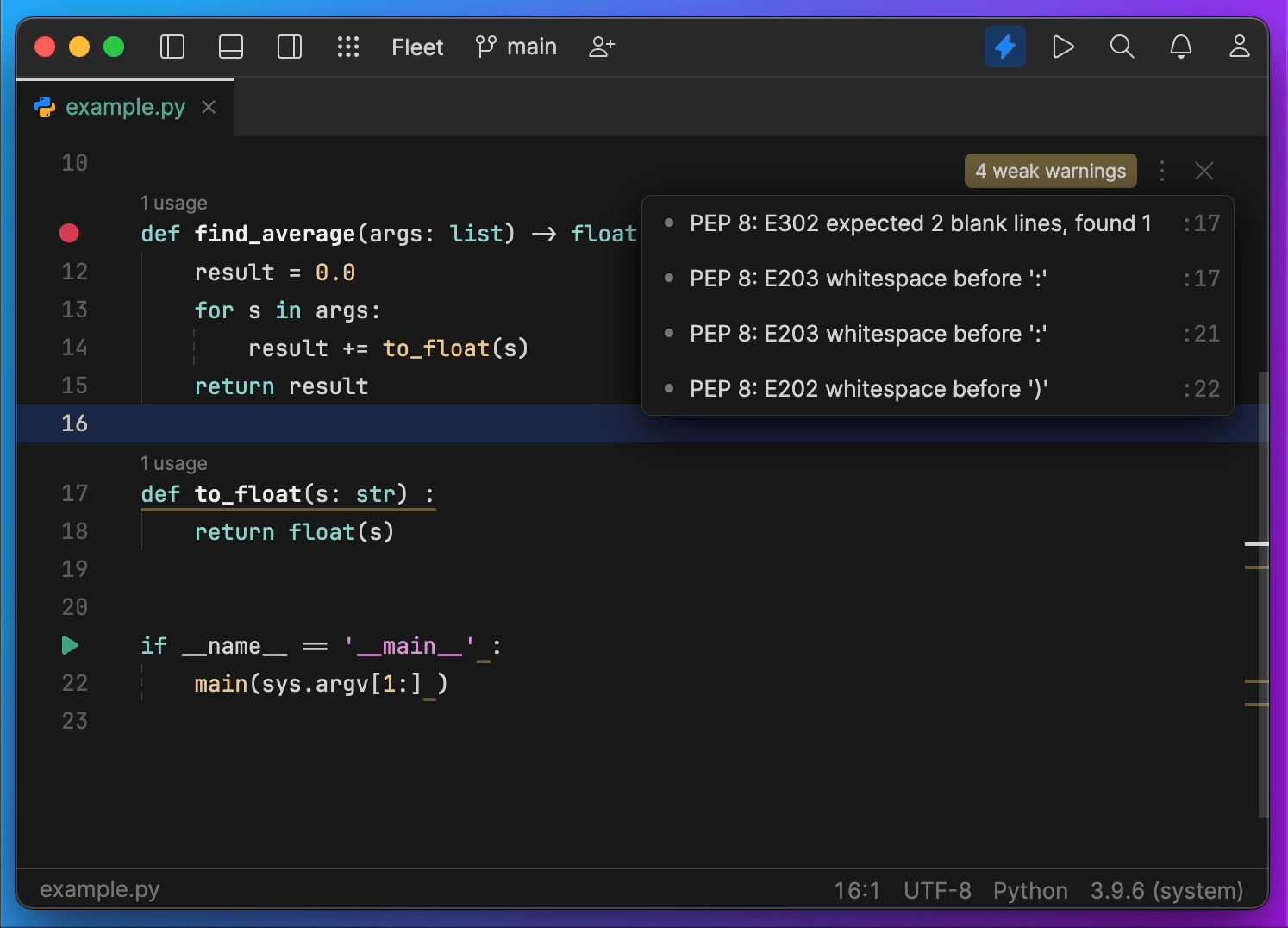Toggle the right sidebar panel
The width and height of the screenshot is (1288, 928).
pos(290,47)
